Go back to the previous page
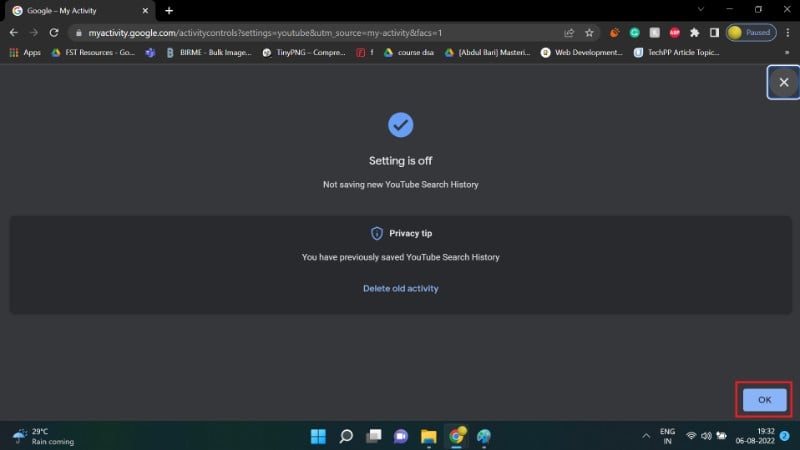The image size is (800, 450). 14,33
